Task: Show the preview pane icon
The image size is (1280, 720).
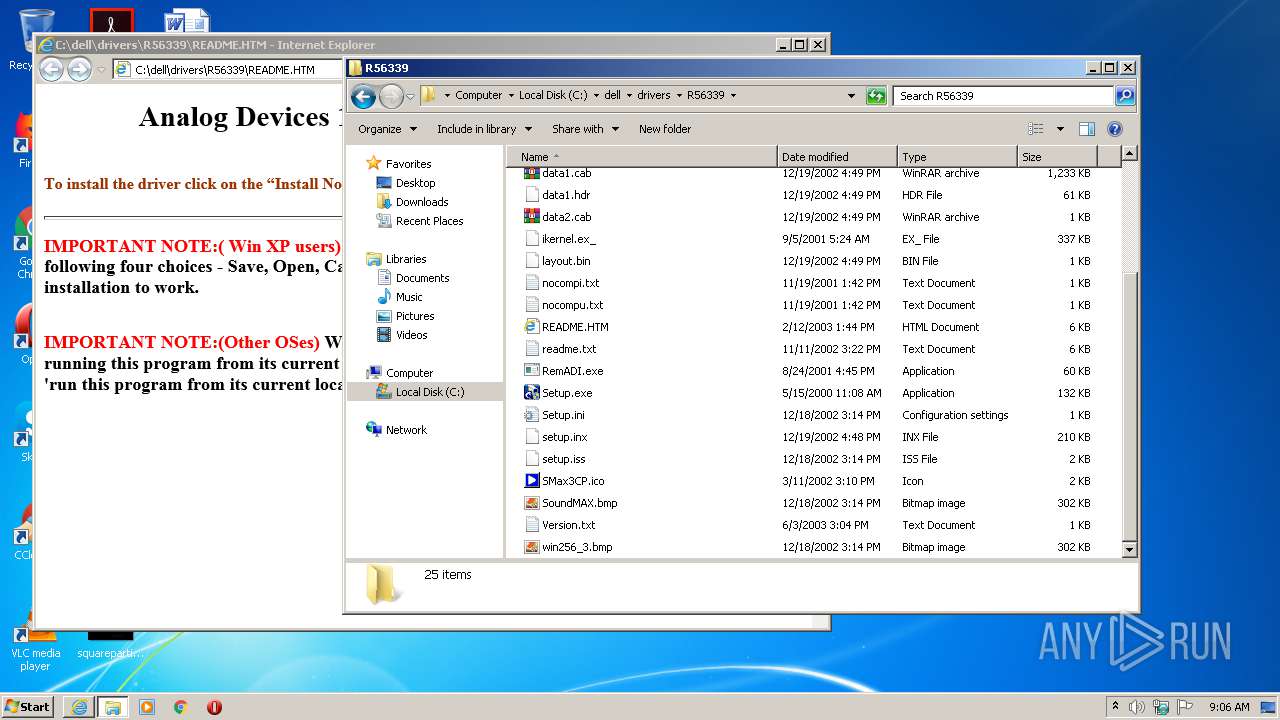Action: (x=1087, y=129)
